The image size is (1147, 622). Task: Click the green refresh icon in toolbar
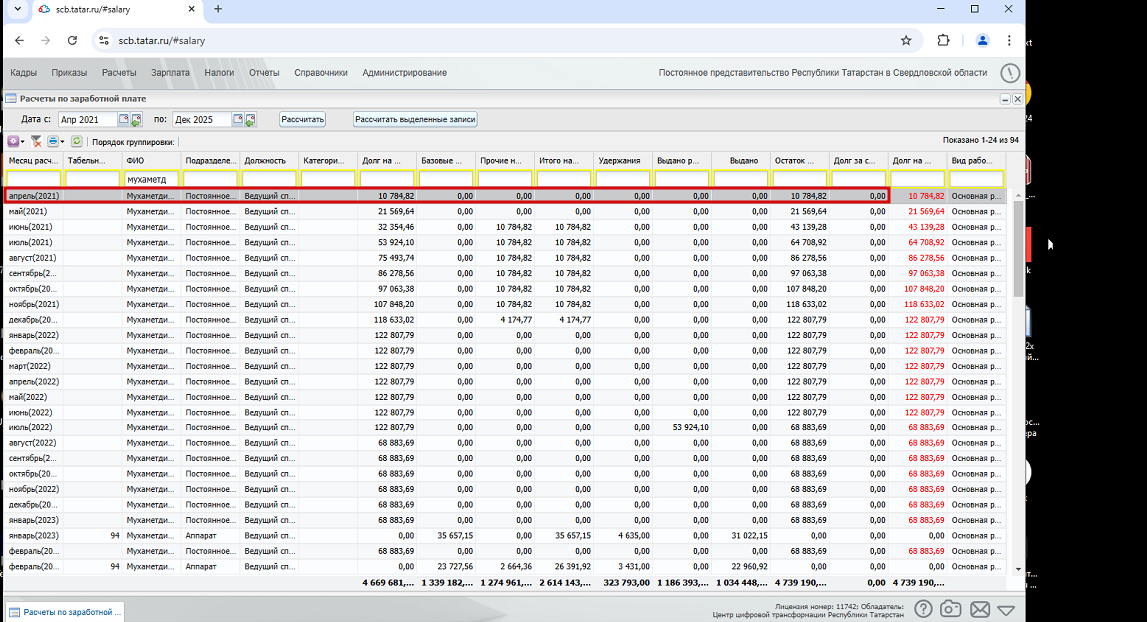click(x=76, y=142)
